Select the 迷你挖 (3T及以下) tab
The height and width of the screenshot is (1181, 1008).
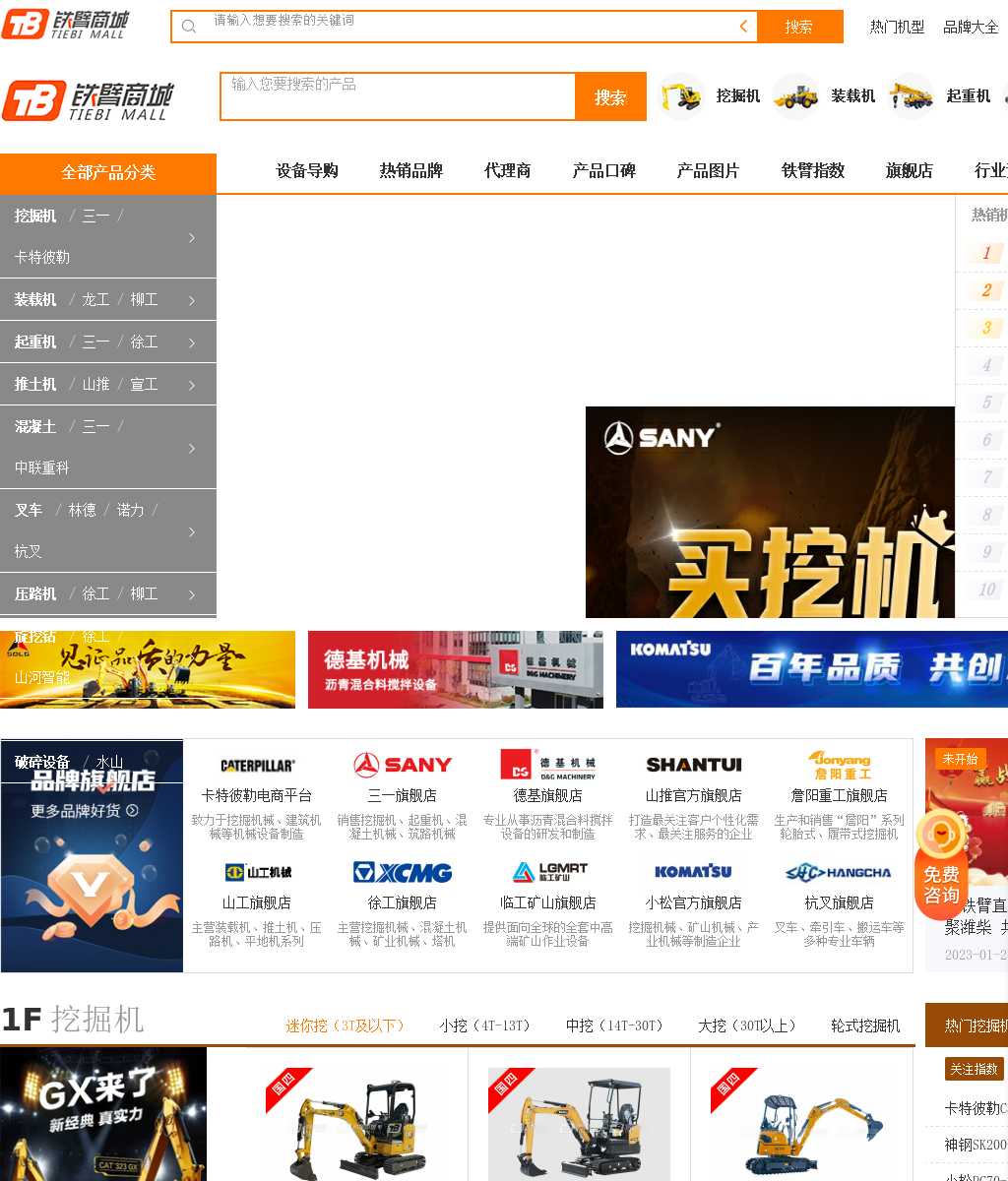346,1026
